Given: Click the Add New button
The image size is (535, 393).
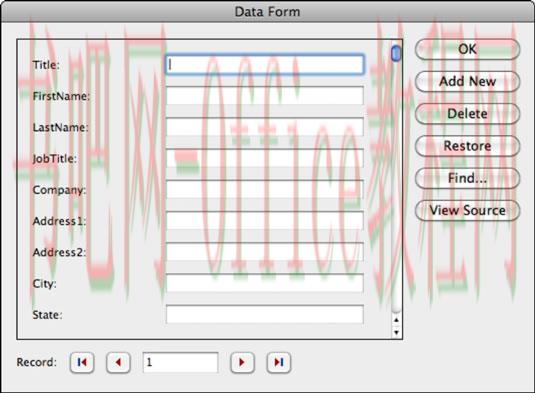Looking at the screenshot, I should (x=467, y=81).
